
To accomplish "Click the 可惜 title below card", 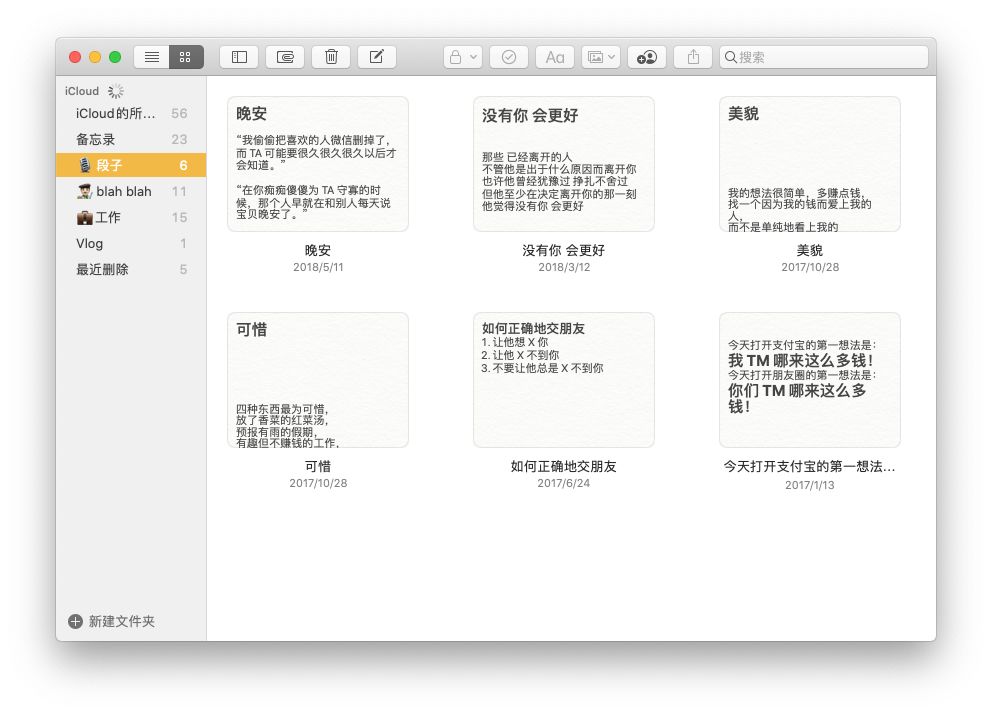I will (x=318, y=466).
